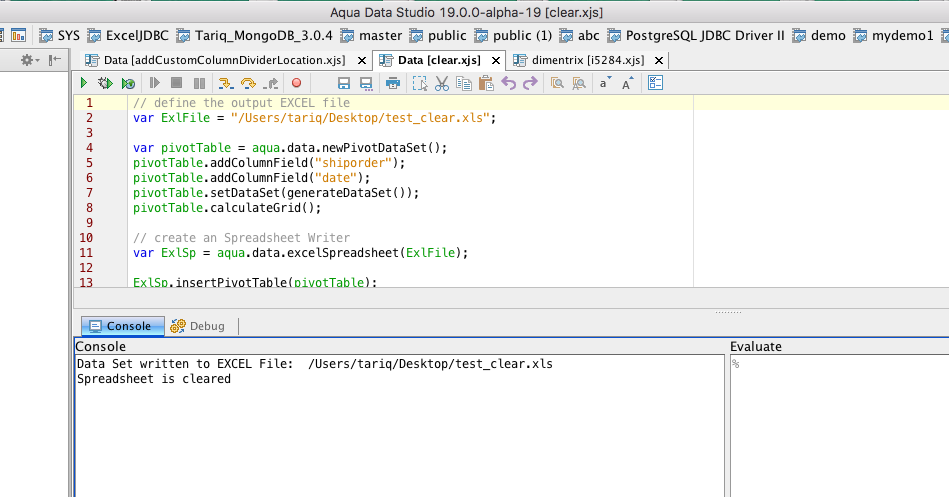Open the Debug tab
949x497 pixels.
tap(198, 326)
